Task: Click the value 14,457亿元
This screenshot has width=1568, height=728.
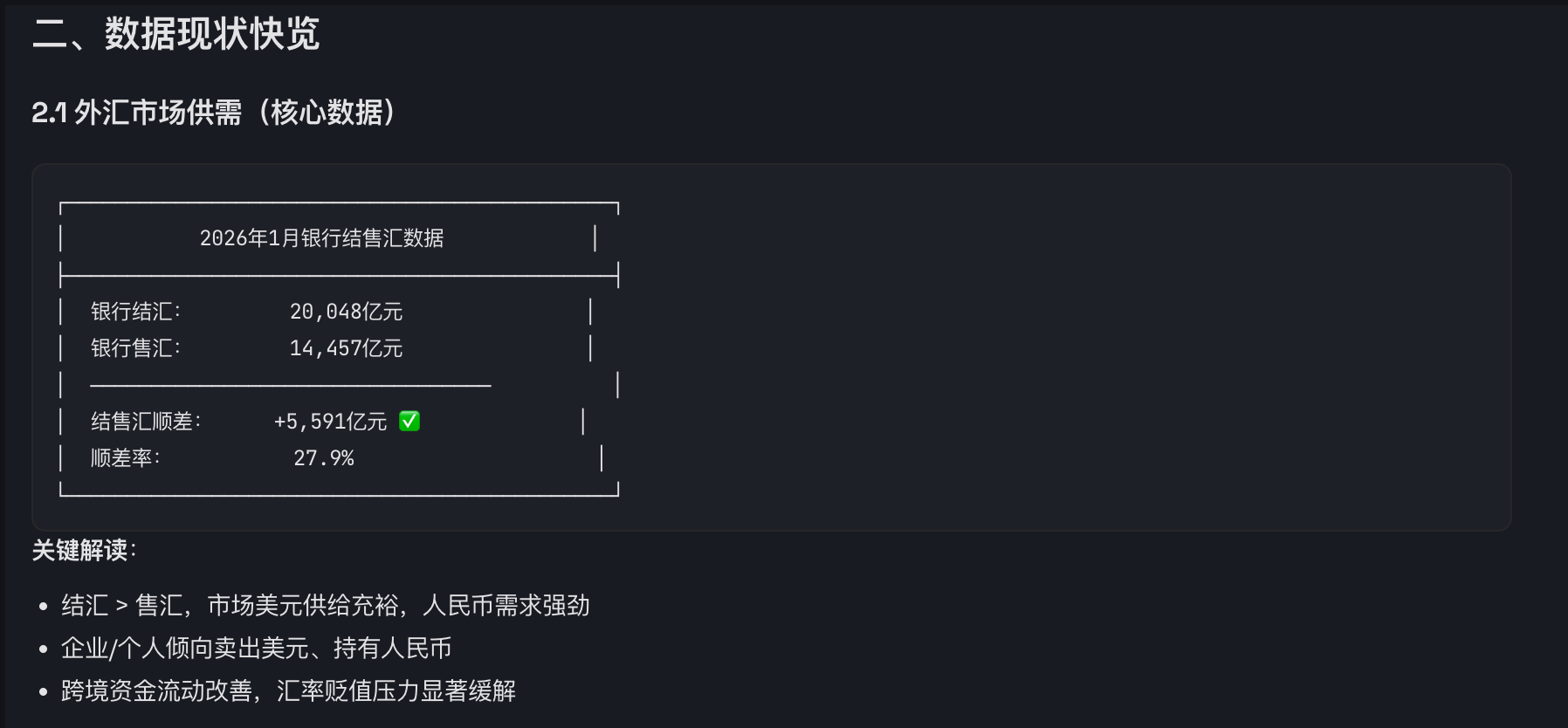Action: [346, 348]
